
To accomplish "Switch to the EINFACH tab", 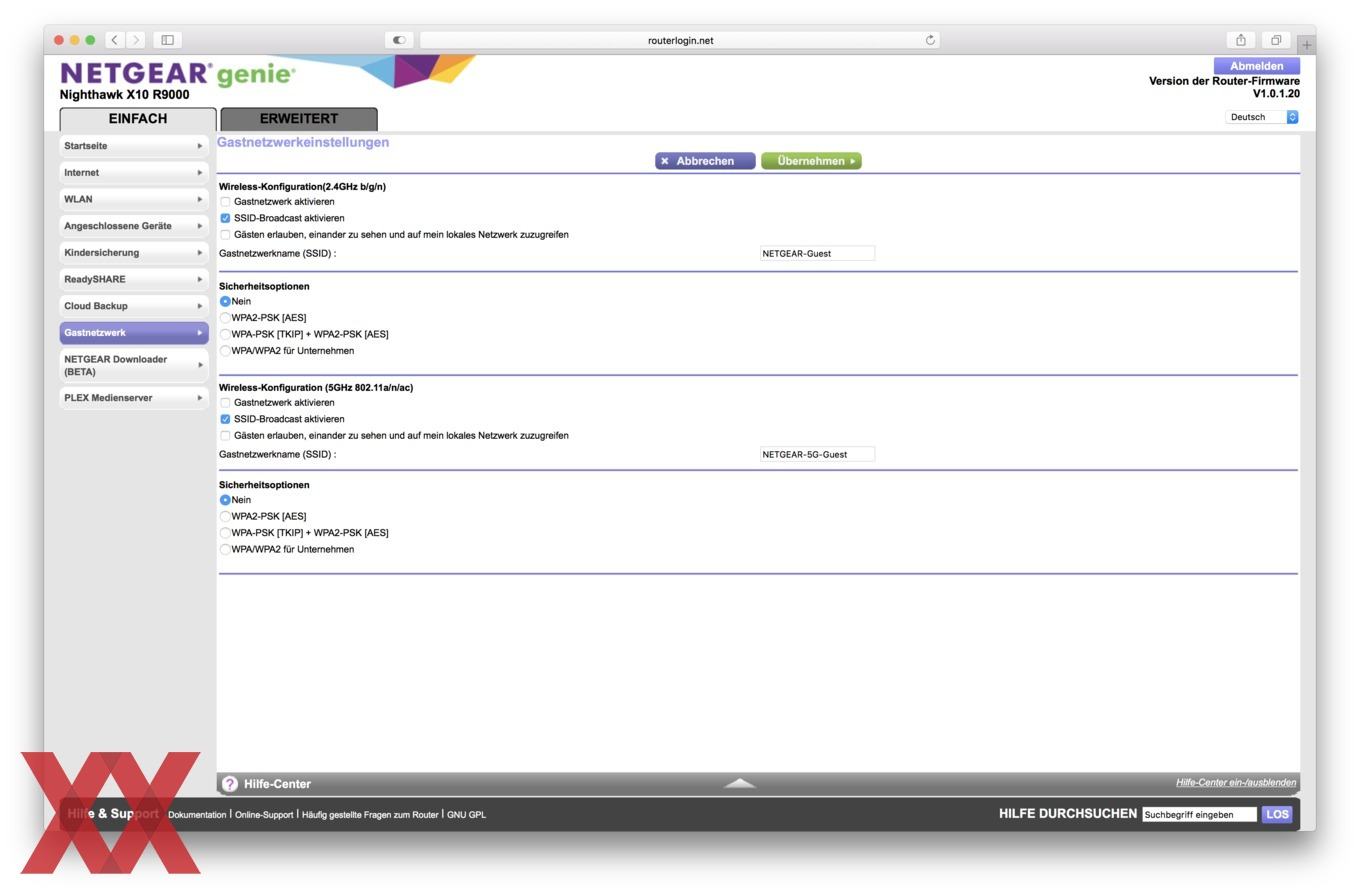I will click(x=138, y=119).
